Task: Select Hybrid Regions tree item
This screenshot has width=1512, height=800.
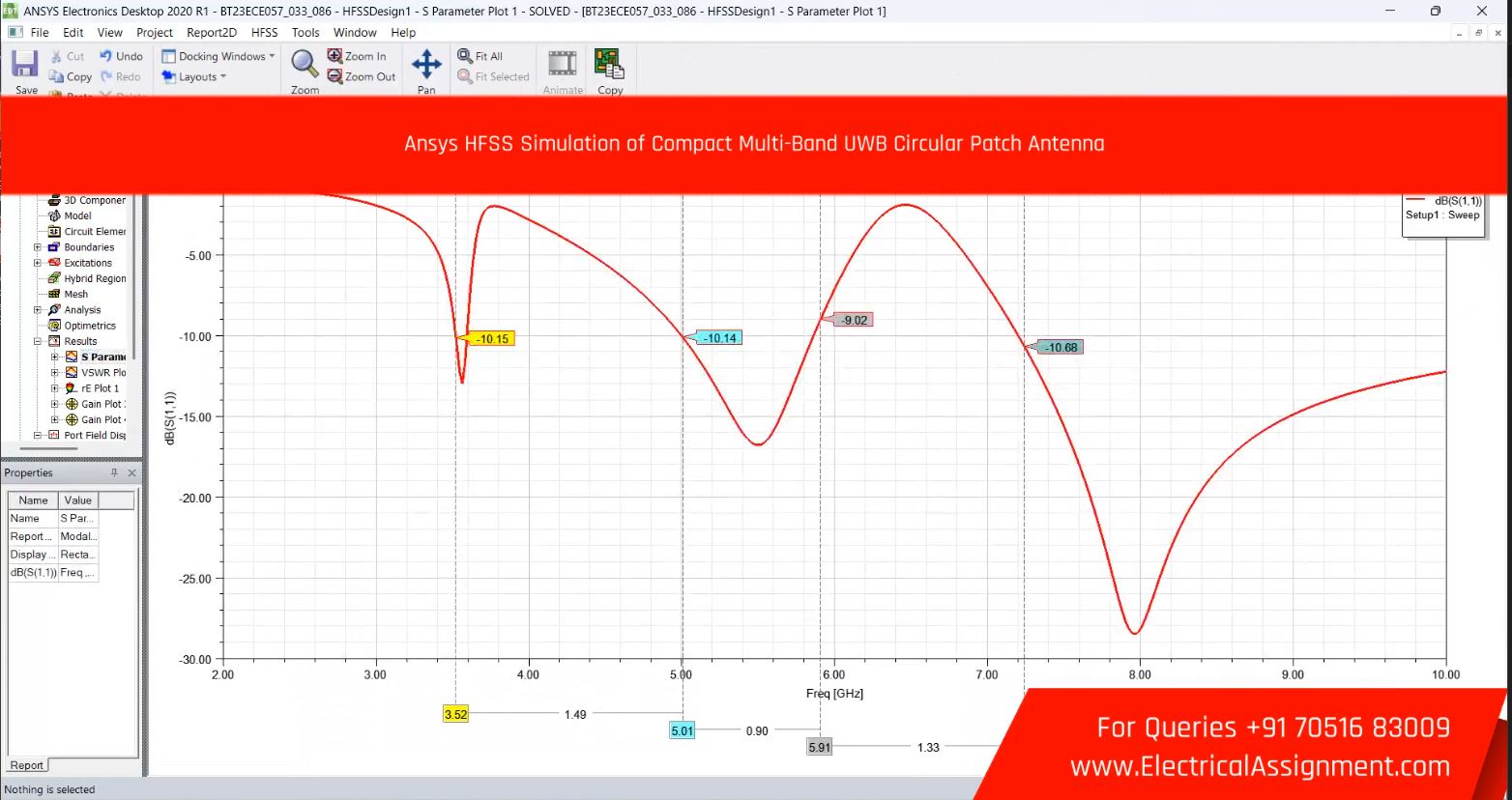Action: 95,278
